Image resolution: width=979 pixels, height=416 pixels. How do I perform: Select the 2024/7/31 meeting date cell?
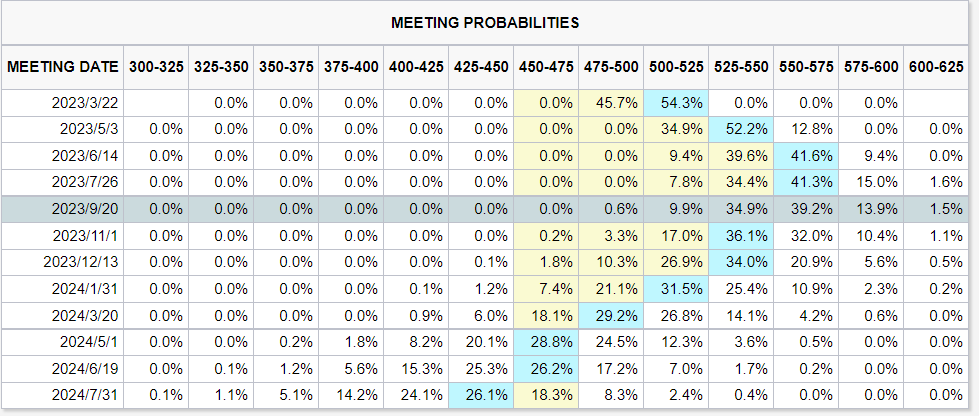[62, 395]
